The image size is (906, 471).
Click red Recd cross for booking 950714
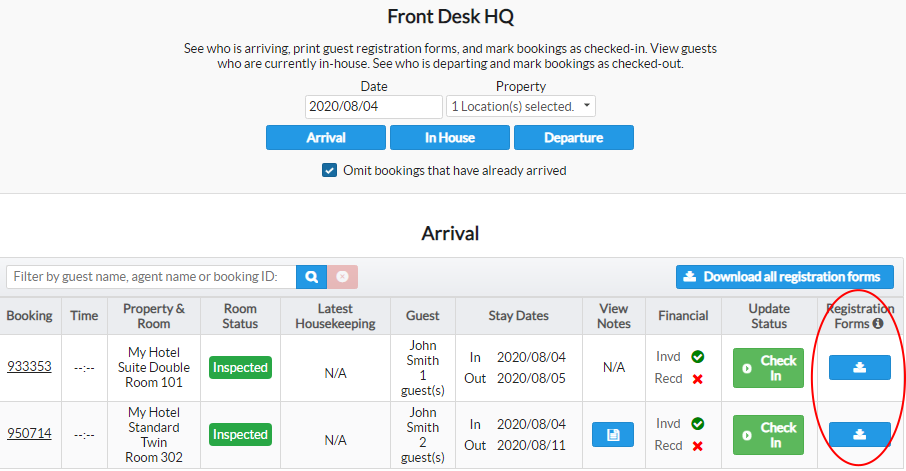point(697,445)
